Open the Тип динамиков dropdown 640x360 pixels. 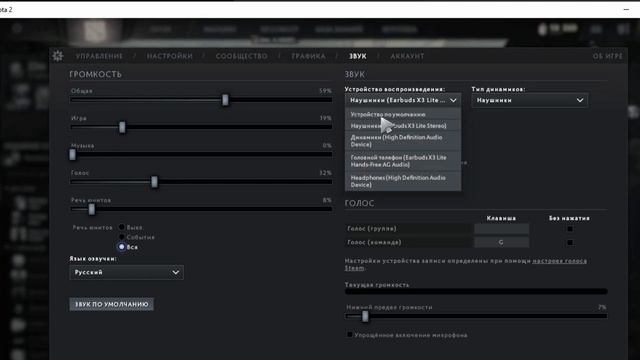coord(529,100)
